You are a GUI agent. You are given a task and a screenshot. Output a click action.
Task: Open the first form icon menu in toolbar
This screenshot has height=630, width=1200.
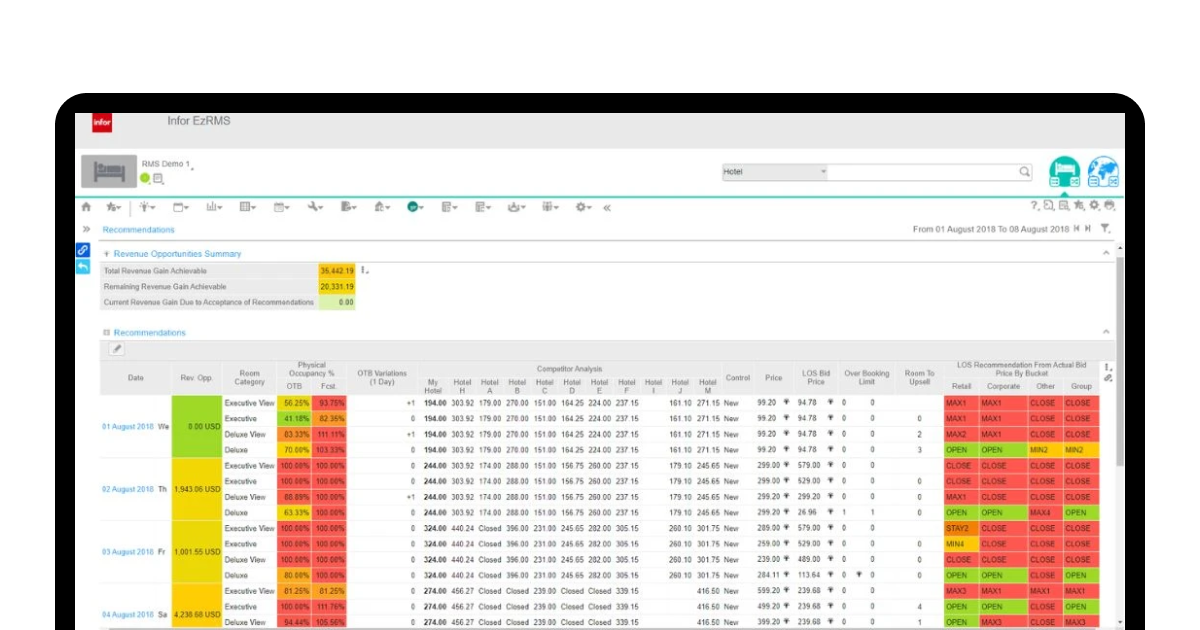[x=449, y=207]
